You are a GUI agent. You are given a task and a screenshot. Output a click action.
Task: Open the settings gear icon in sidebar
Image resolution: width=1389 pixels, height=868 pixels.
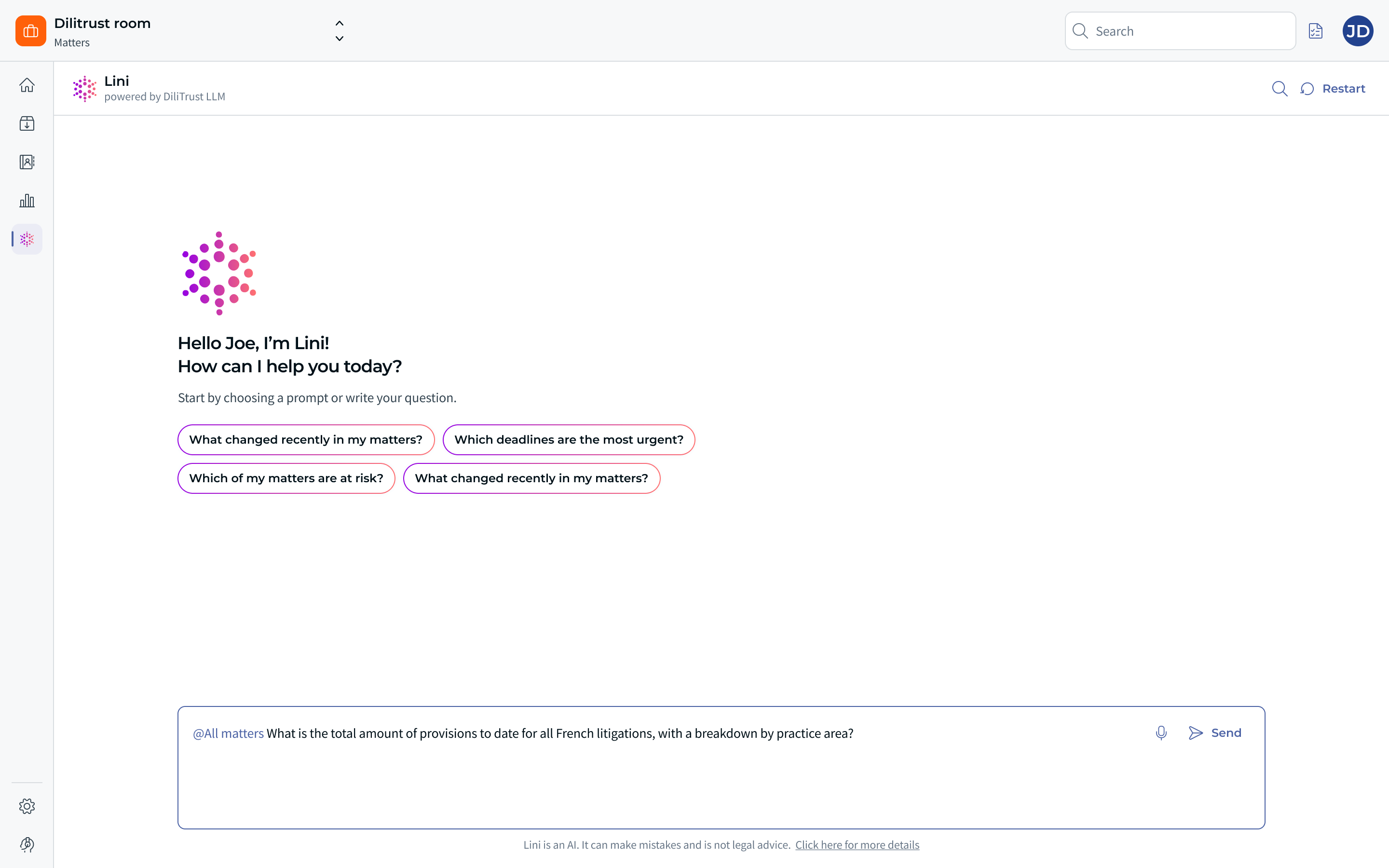click(27, 806)
